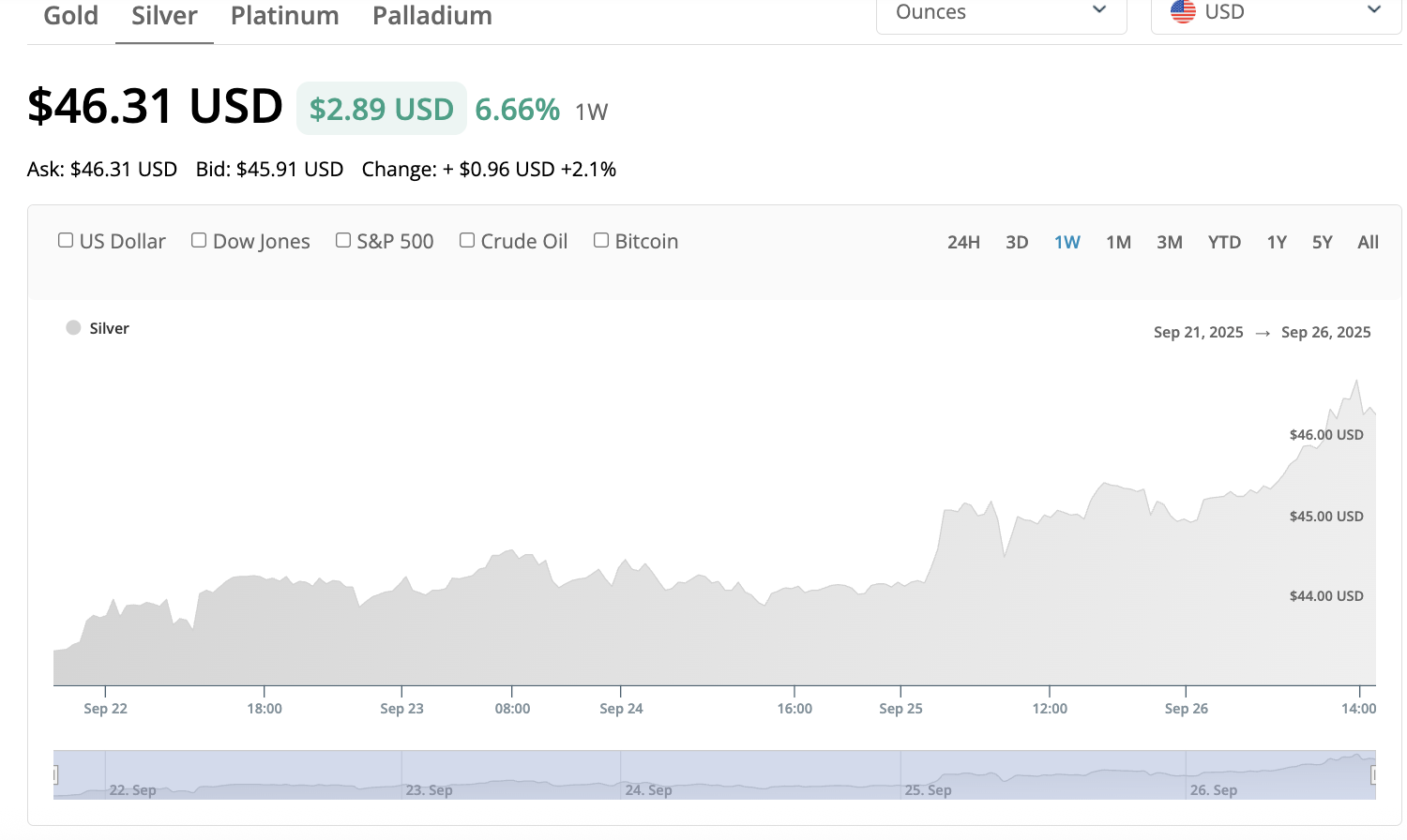Toggle the Dow Jones comparison checkbox
The image size is (1407, 840).
click(199, 241)
